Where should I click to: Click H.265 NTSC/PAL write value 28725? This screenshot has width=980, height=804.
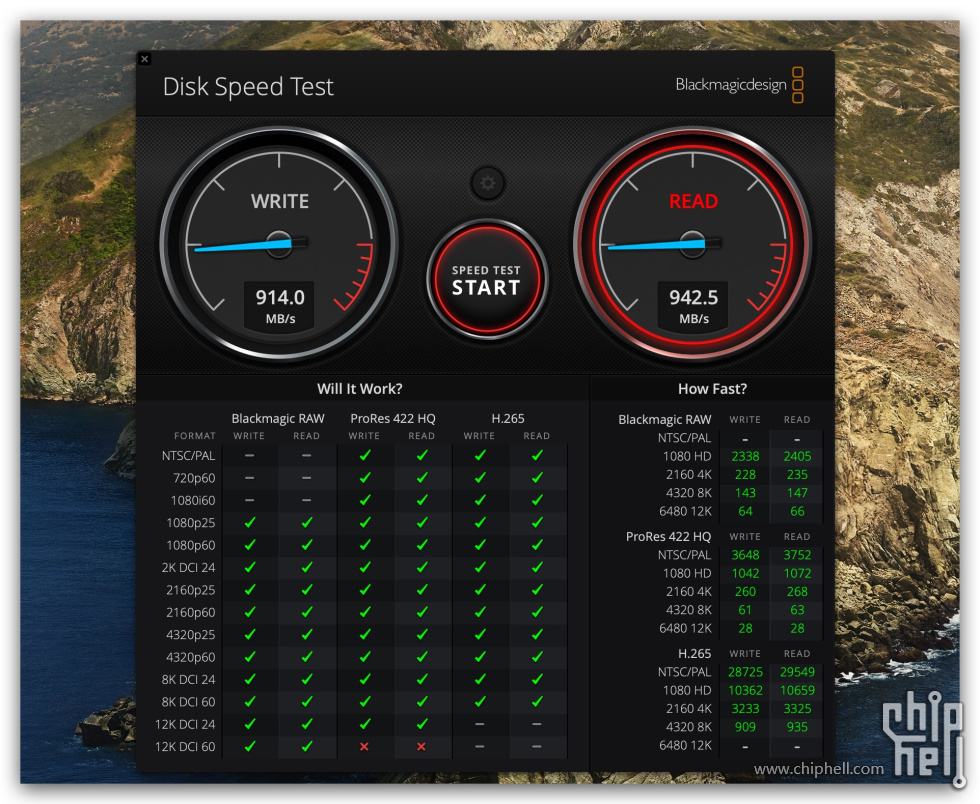[745, 671]
